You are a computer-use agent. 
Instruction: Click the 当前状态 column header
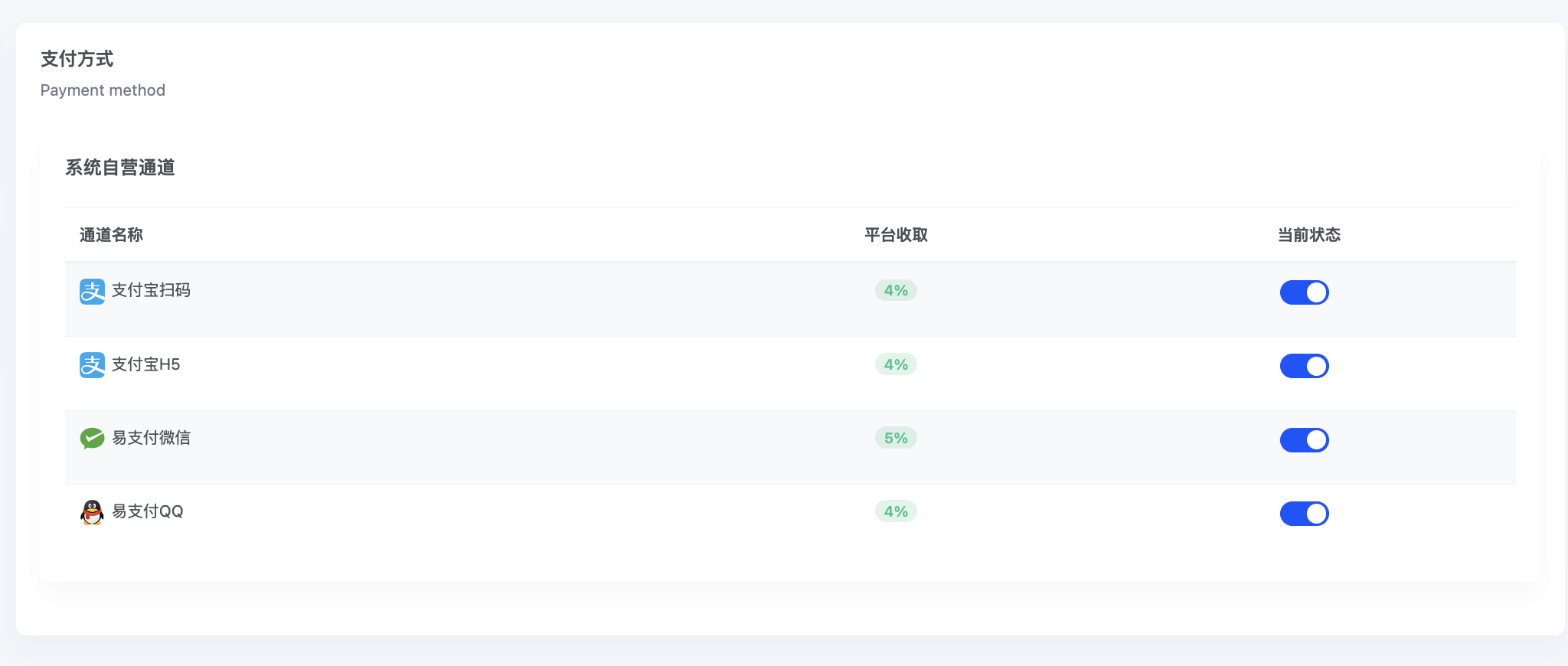1308,235
